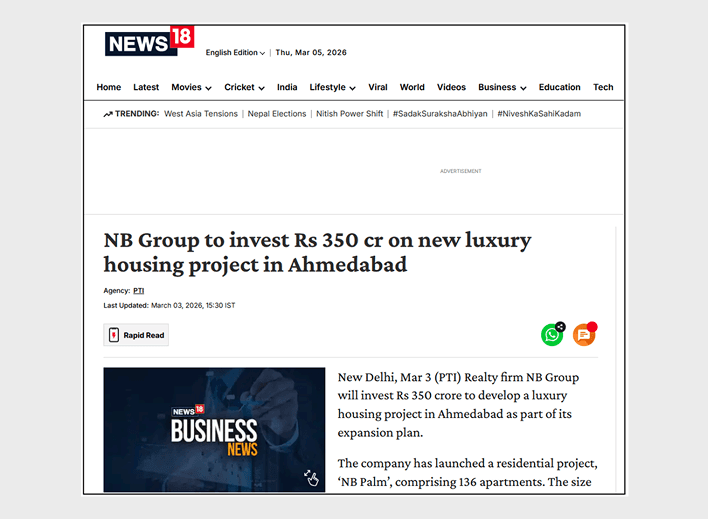Open the India section

click(x=287, y=87)
